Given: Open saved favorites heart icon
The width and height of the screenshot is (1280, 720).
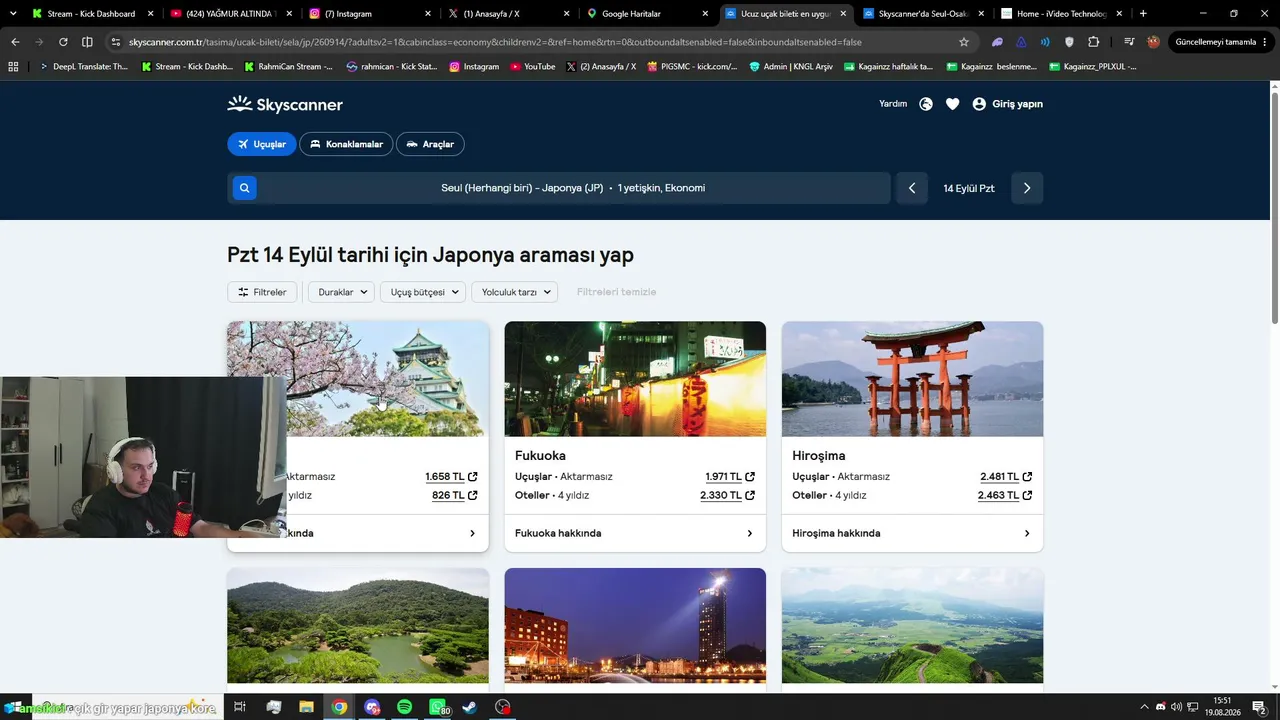Looking at the screenshot, I should (x=952, y=104).
